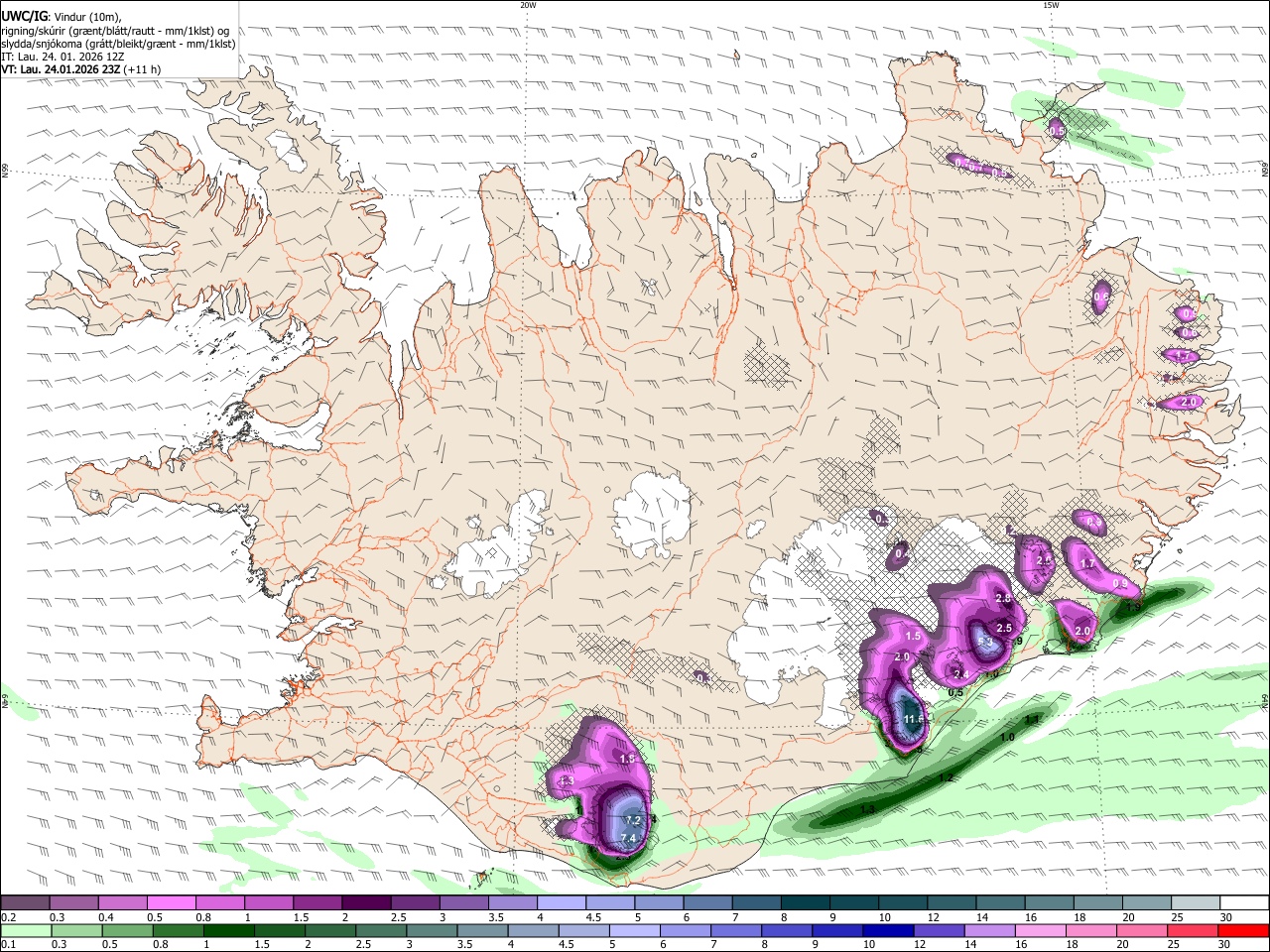Click the 'slydda/snjókoma' legend description line
This screenshot has height=952, width=1270.
[118, 44]
